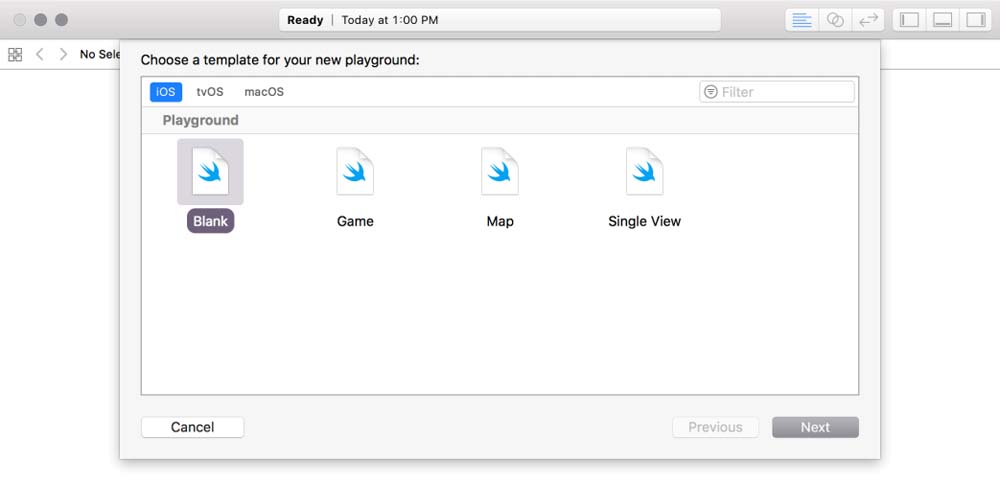Click the Map template label
Viewport: 1000px width, 485px height.
tap(500, 221)
